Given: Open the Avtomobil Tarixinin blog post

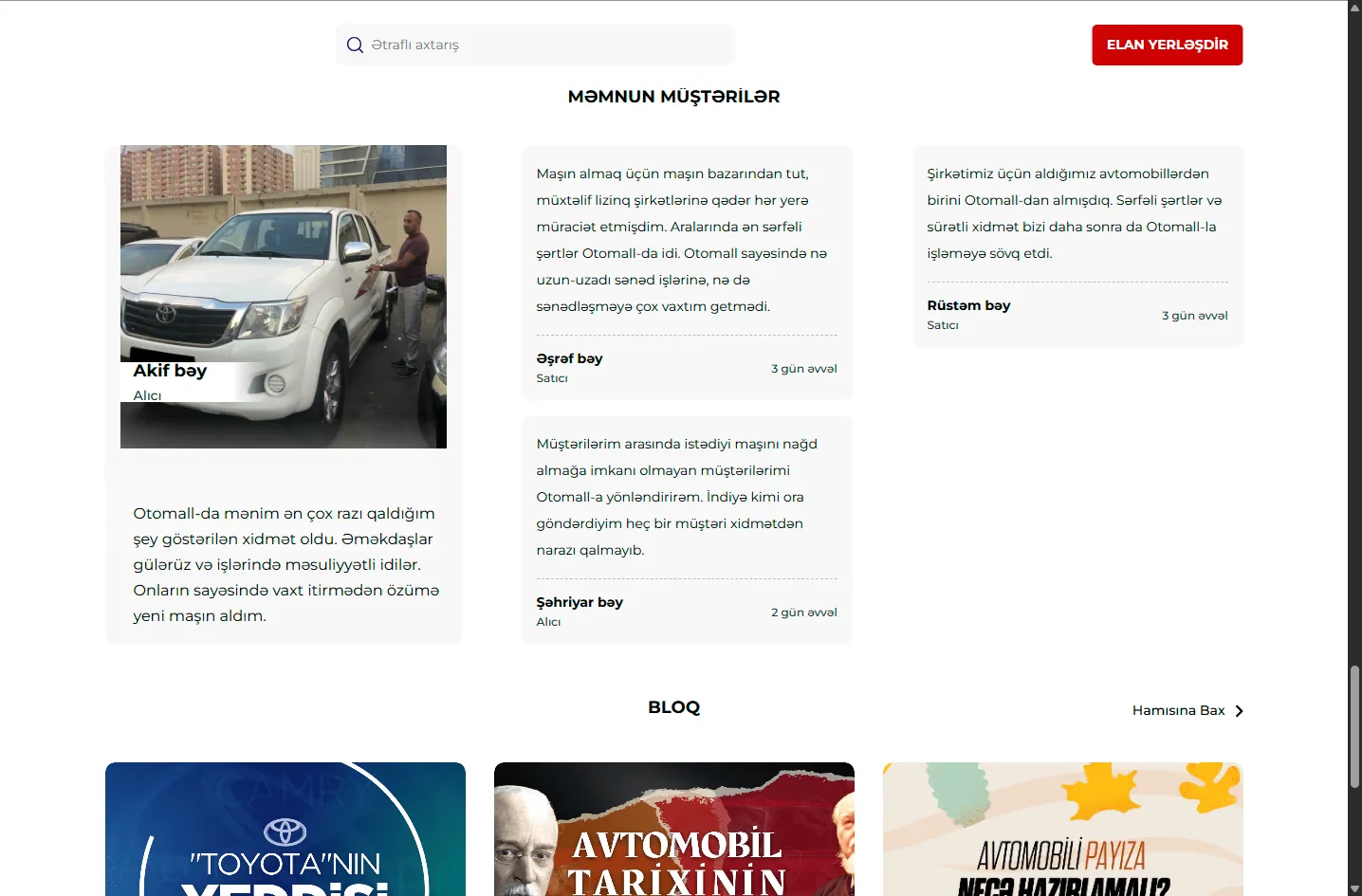Looking at the screenshot, I should 674,829.
